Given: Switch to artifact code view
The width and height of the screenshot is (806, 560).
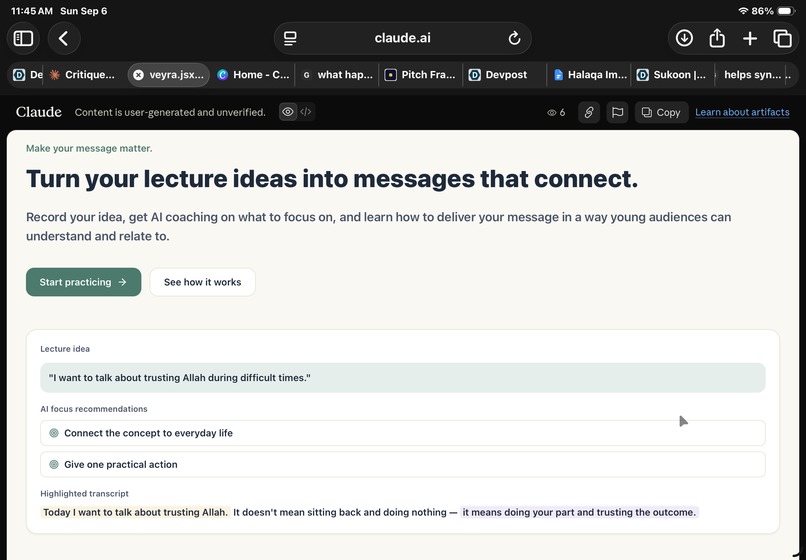Looking at the screenshot, I should point(306,112).
